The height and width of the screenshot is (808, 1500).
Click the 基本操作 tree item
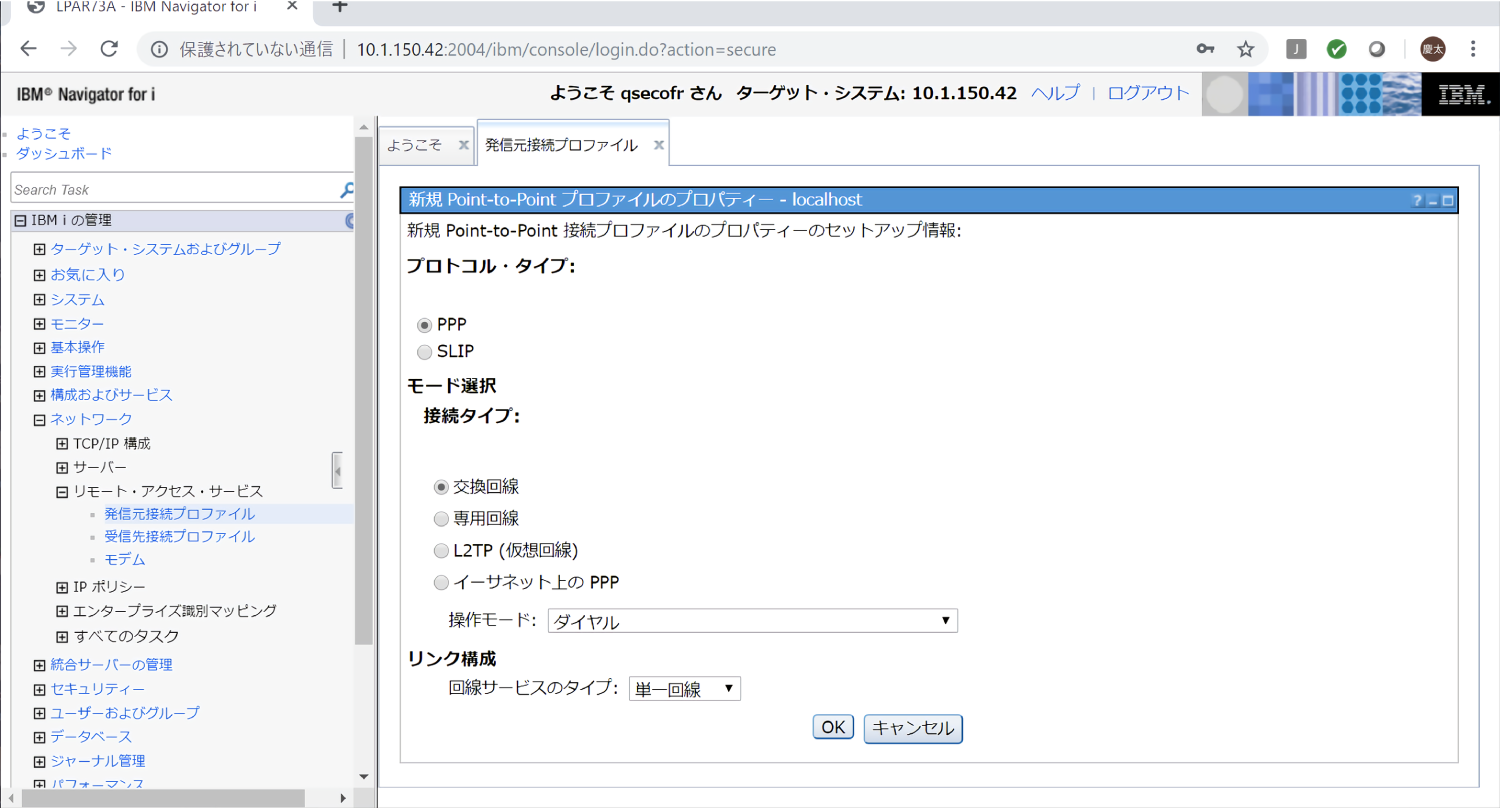77,347
